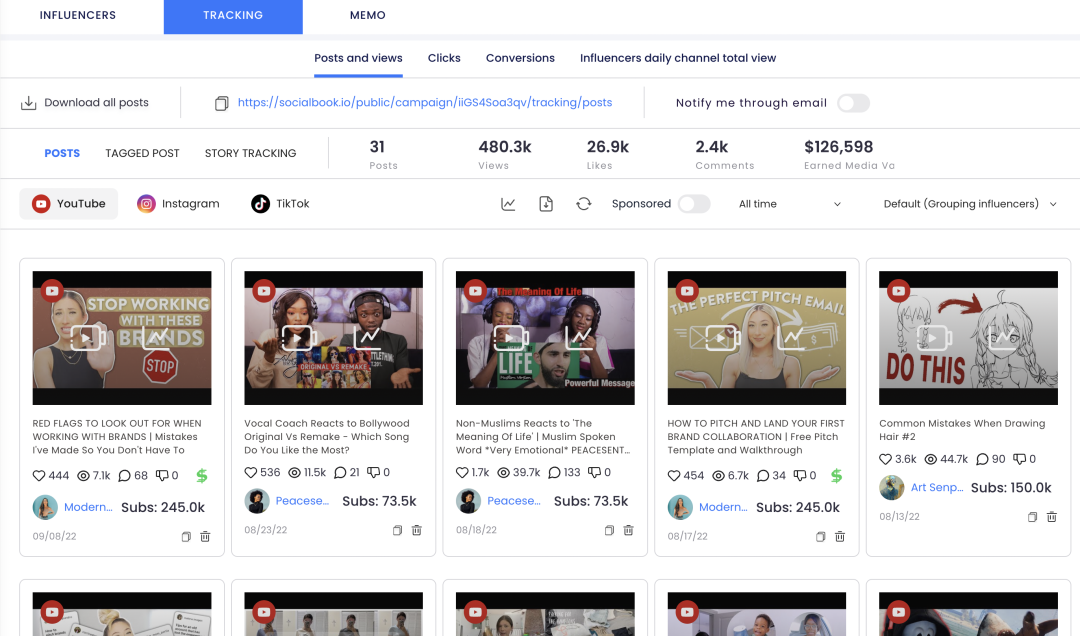Play video on Meaning Of Life thumbnail
1080x636 pixels.
(x=511, y=338)
